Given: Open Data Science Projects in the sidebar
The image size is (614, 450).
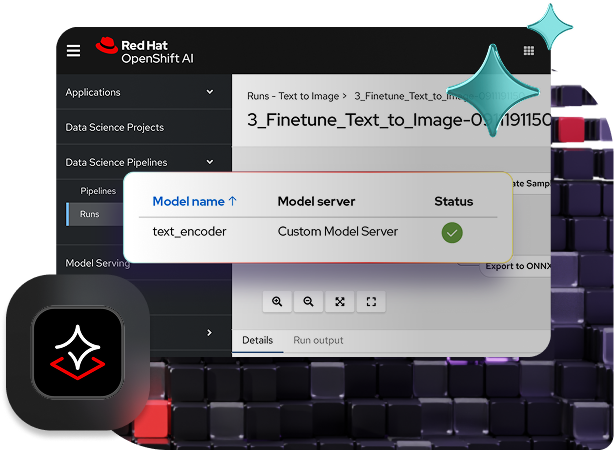Looking at the screenshot, I should (114, 127).
